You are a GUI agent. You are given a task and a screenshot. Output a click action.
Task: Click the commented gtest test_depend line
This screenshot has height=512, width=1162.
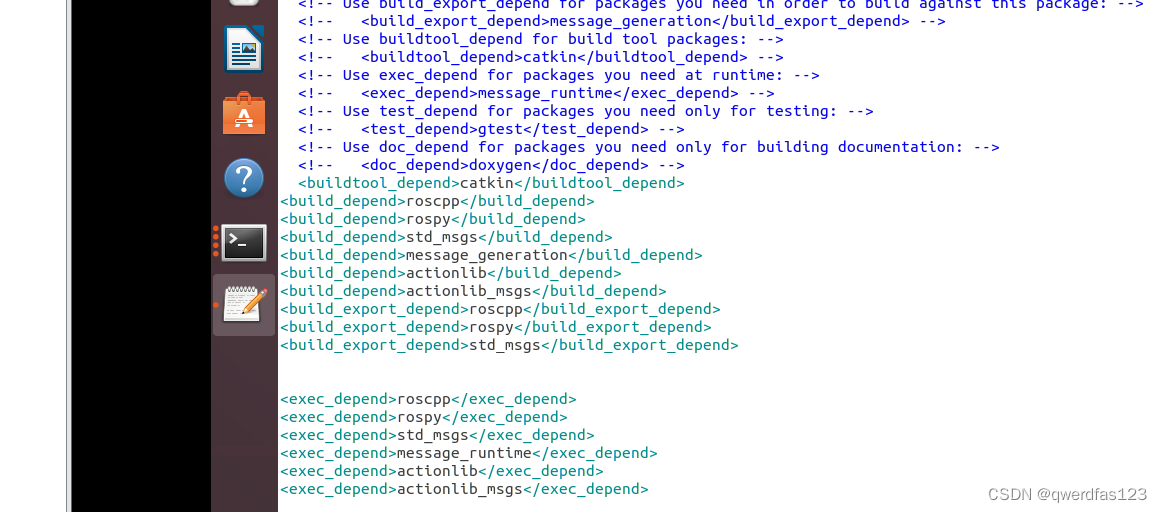[491, 129]
